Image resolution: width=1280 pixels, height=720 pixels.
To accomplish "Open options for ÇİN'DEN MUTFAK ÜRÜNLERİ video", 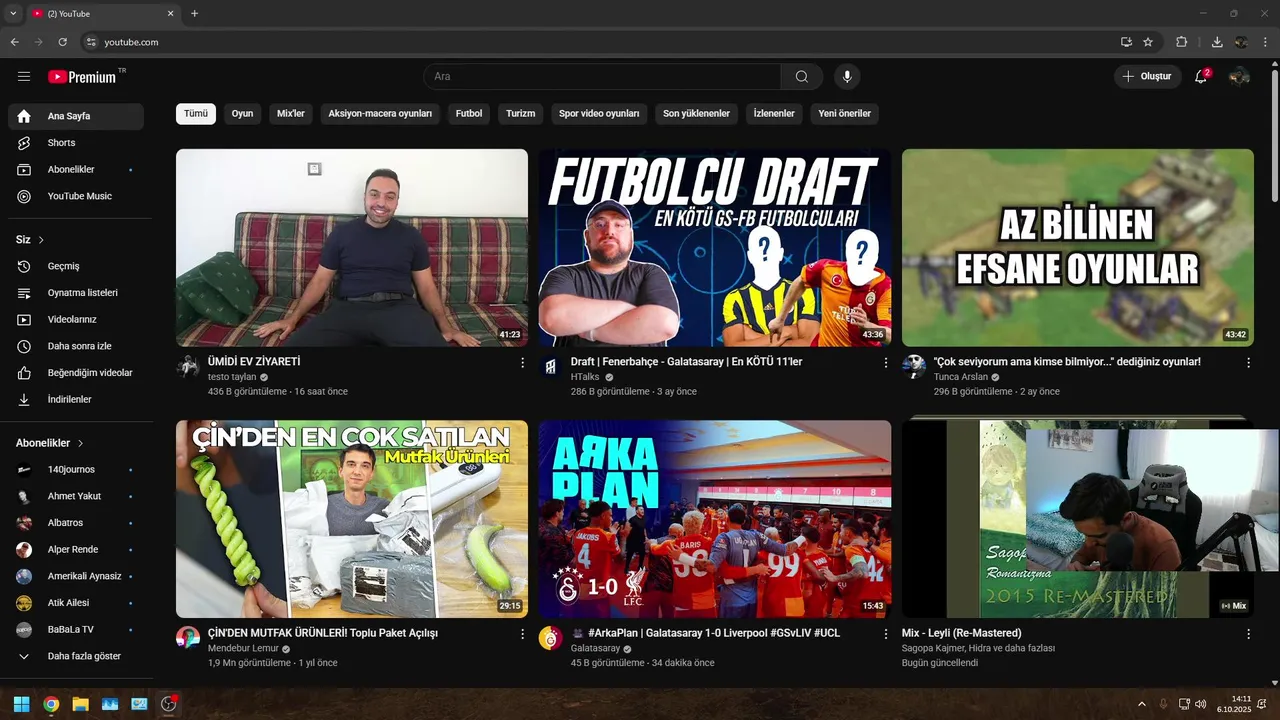I will coord(522,634).
